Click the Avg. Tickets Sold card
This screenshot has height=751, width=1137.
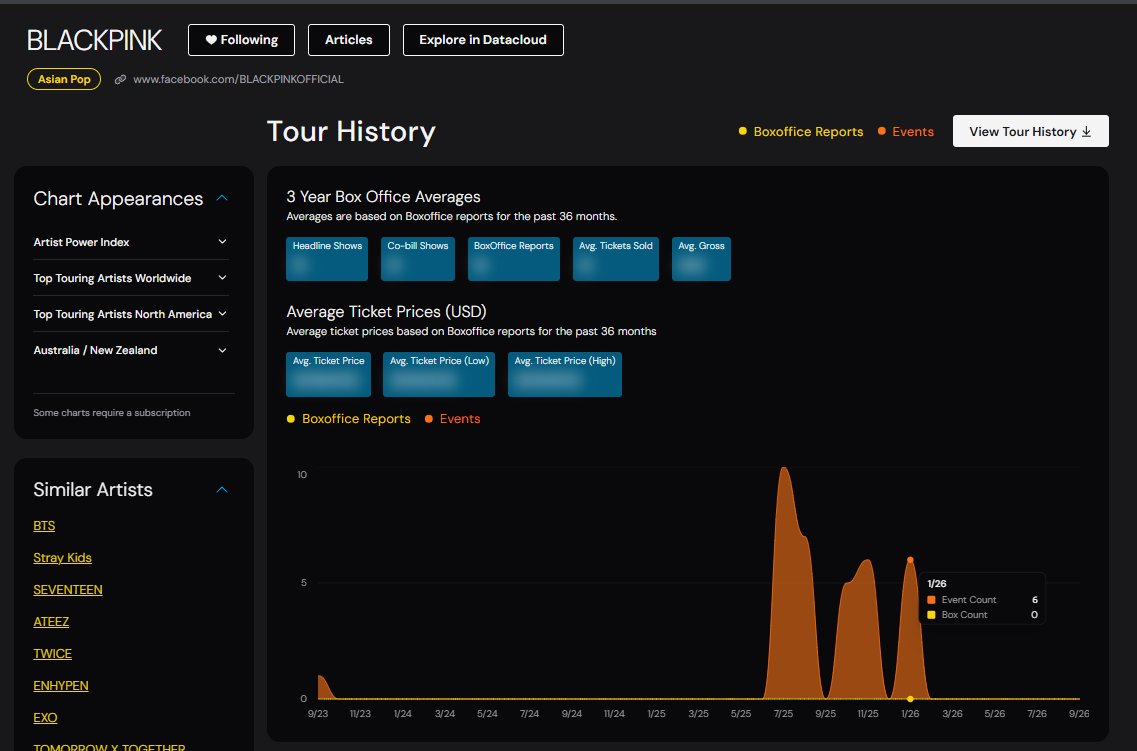click(x=616, y=259)
